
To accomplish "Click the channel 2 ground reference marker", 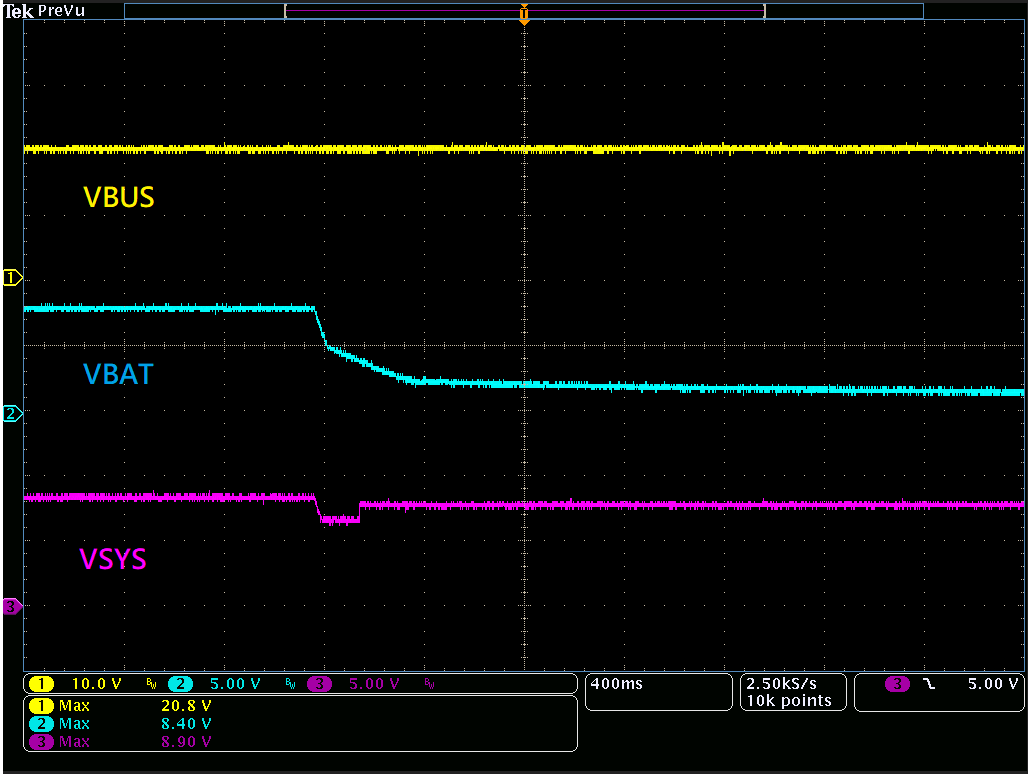I will coord(12,414).
